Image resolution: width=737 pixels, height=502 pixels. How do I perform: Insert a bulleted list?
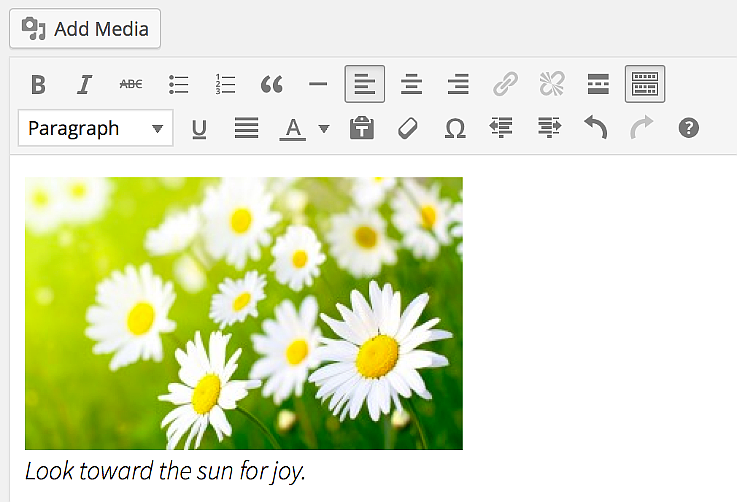(x=179, y=85)
